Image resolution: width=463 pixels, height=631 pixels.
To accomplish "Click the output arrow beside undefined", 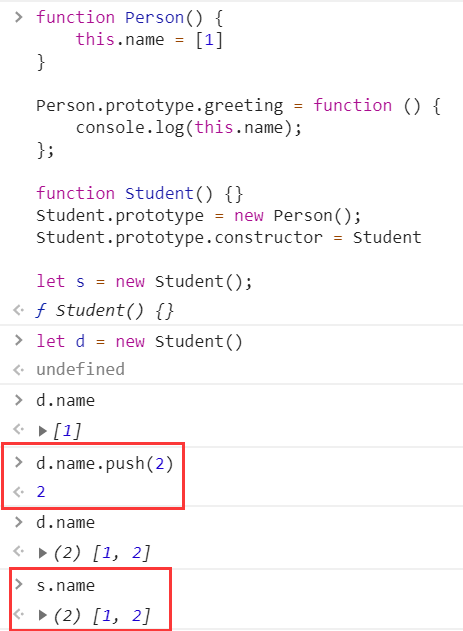I will point(19,369).
